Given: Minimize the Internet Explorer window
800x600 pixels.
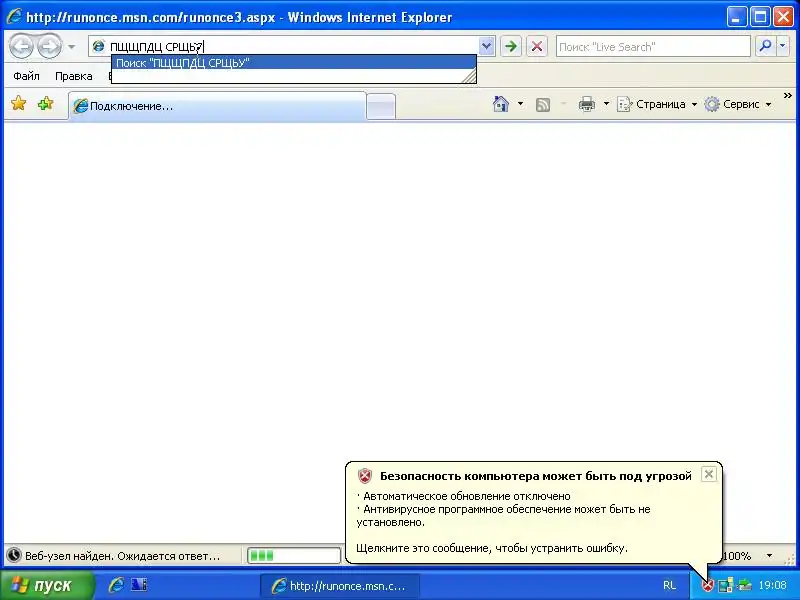Looking at the screenshot, I should [736, 17].
